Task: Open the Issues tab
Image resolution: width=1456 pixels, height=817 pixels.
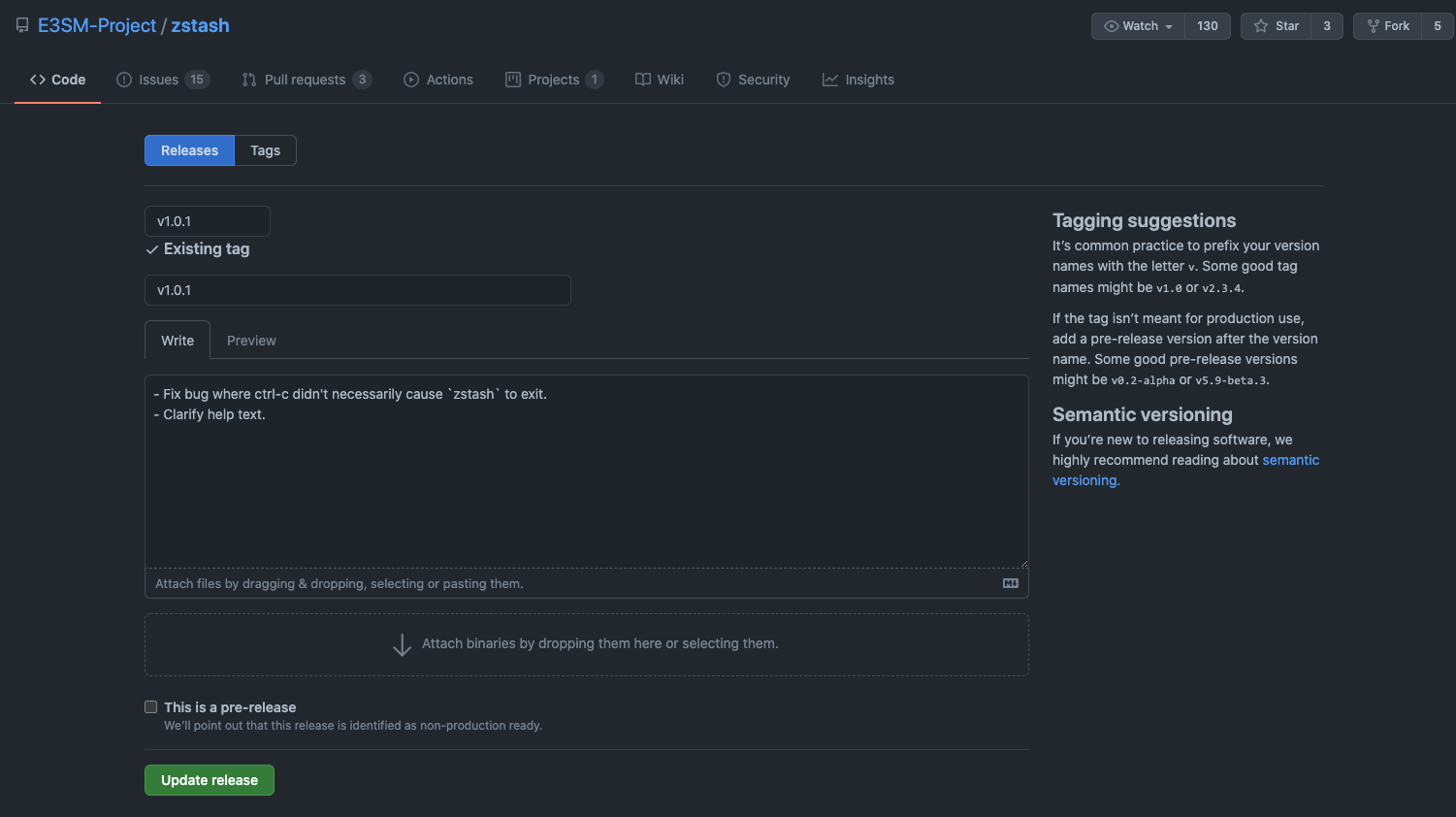Action: coord(163,80)
